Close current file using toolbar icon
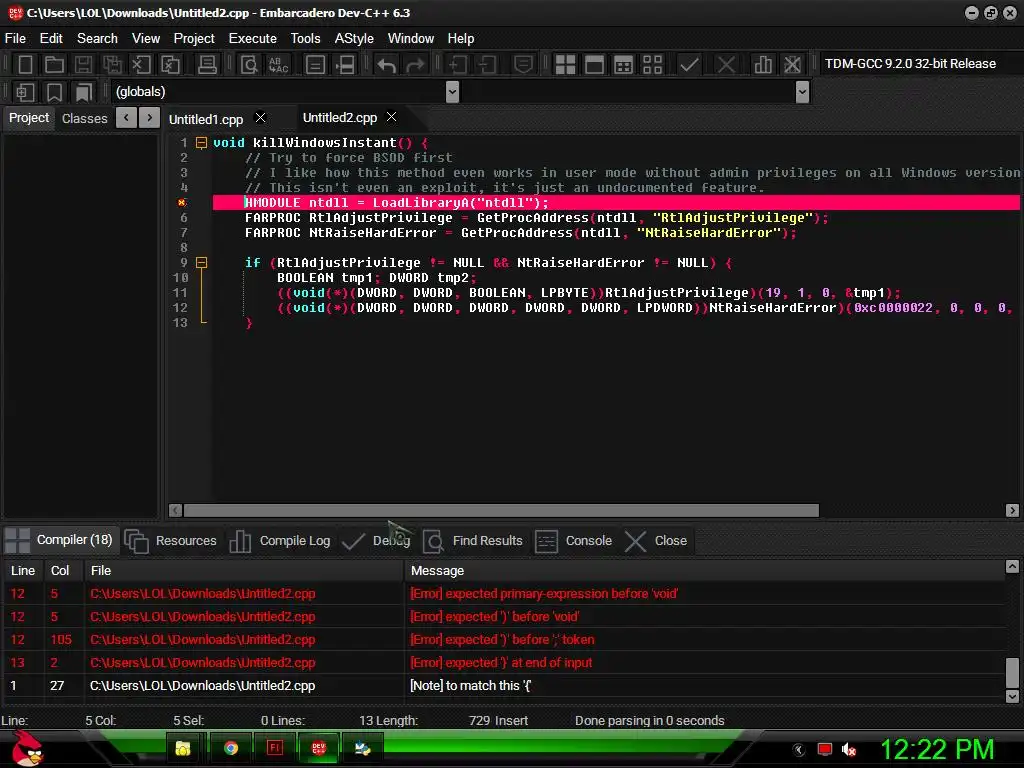 pos(141,64)
